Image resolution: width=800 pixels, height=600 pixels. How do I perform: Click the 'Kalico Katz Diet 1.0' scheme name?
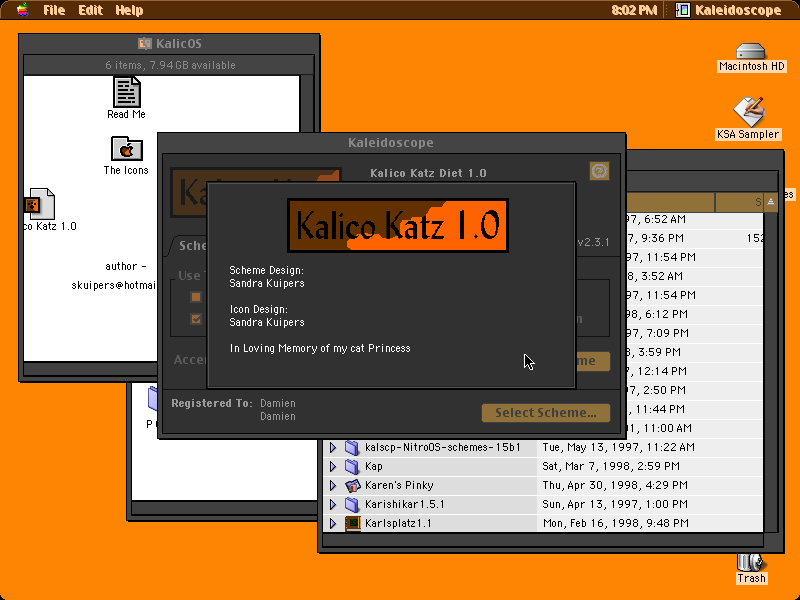click(x=428, y=173)
